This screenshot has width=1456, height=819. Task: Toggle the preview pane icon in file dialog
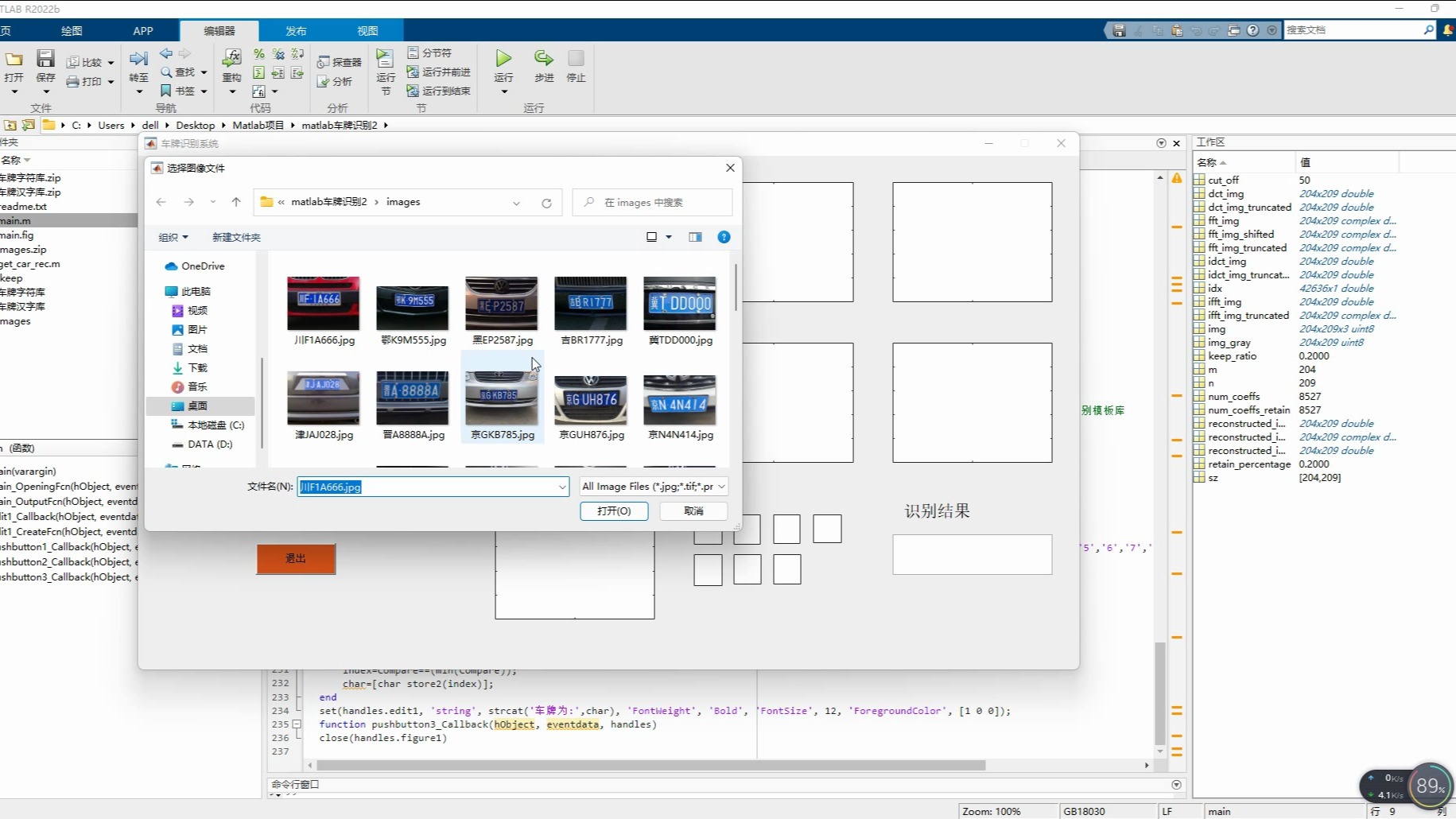pyautogui.click(x=695, y=237)
